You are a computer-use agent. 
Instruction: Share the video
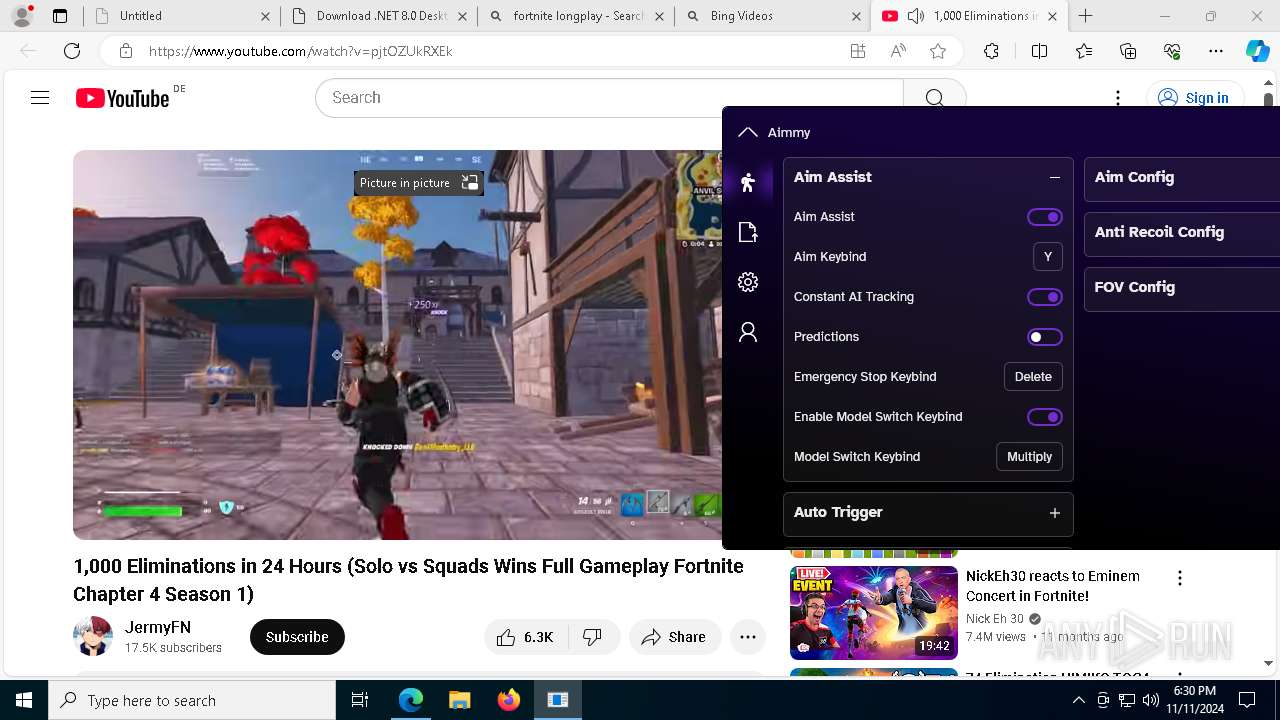point(675,637)
